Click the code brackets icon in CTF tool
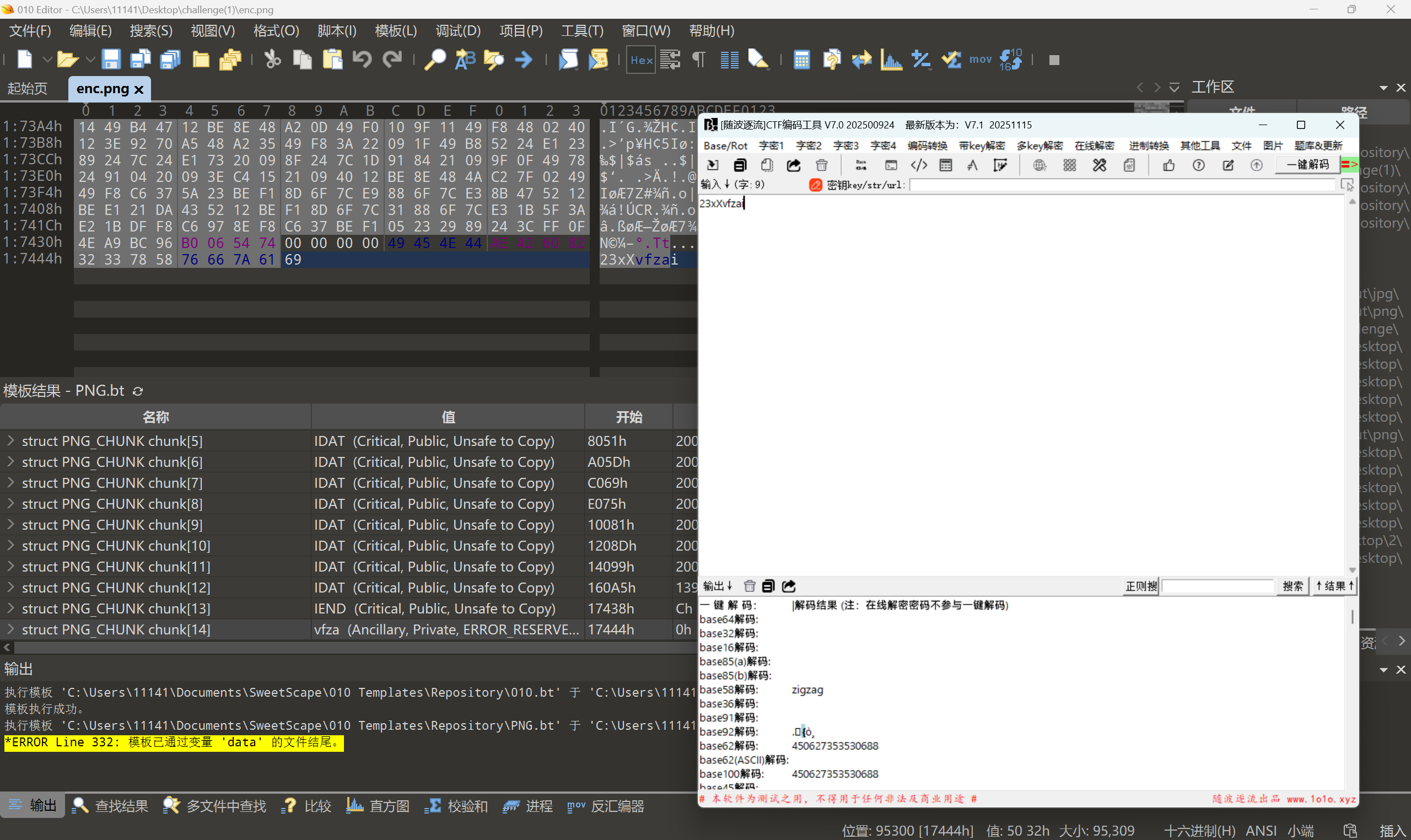 918,165
